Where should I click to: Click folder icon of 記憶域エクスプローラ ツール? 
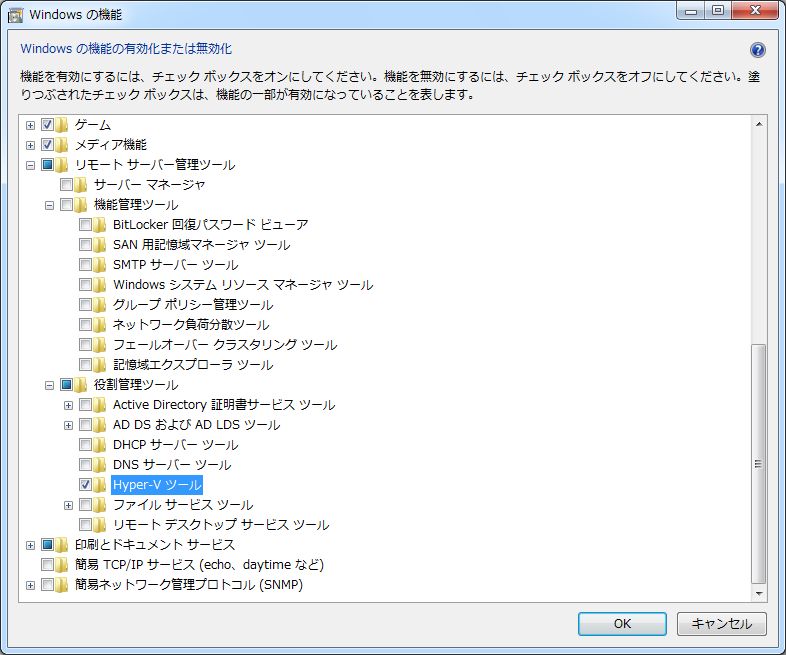(x=100, y=365)
